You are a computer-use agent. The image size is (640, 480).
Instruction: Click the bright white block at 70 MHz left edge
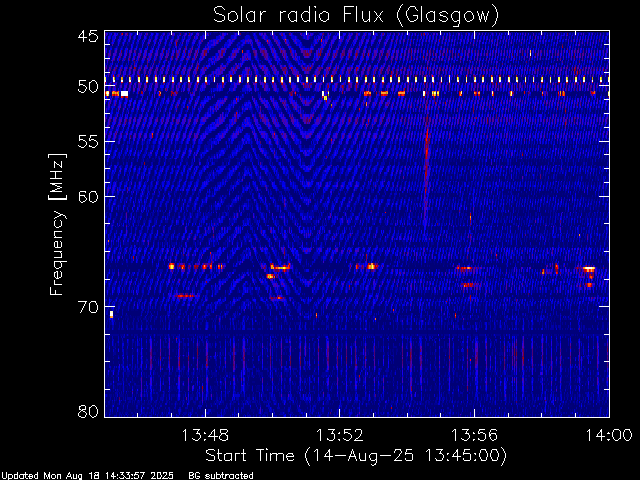[x=111, y=314]
